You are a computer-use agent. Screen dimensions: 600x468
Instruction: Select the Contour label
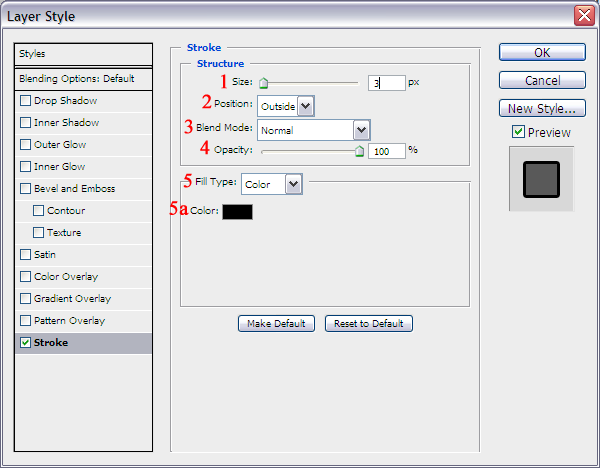(x=66, y=210)
